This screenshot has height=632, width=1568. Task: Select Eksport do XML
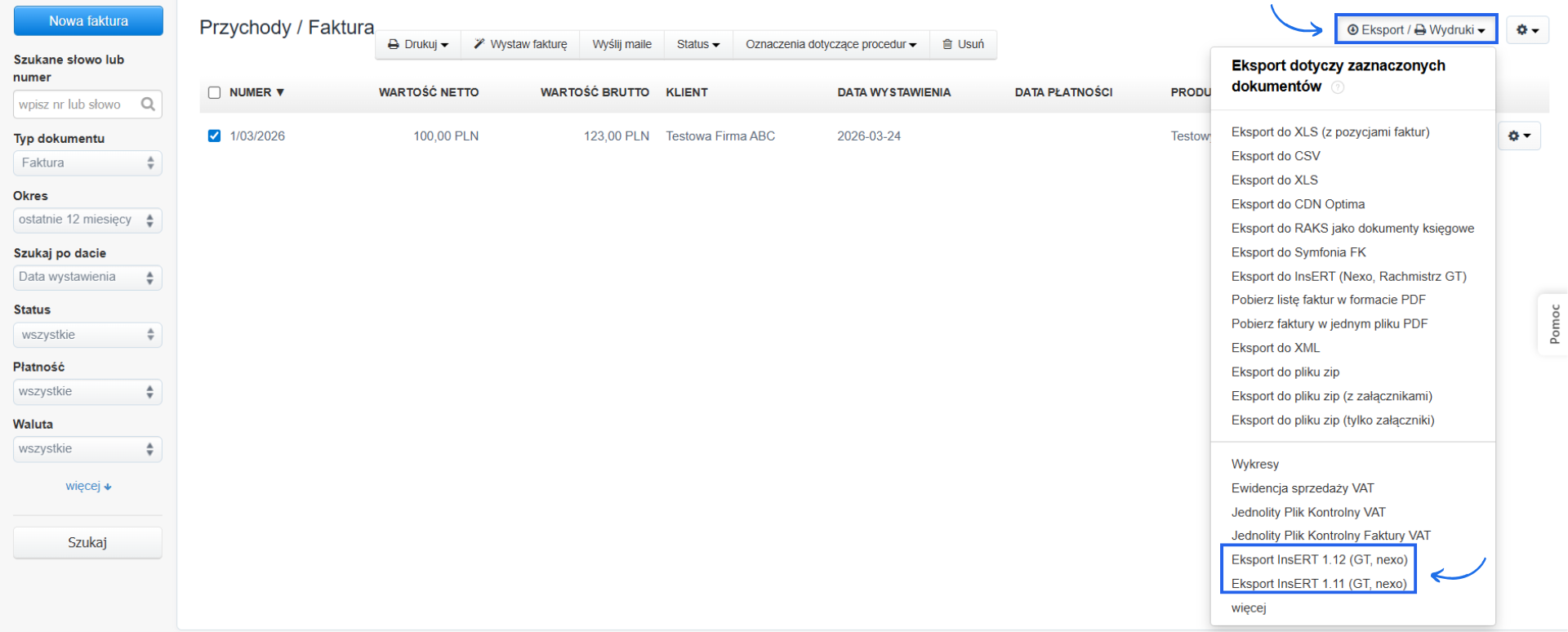point(1276,348)
